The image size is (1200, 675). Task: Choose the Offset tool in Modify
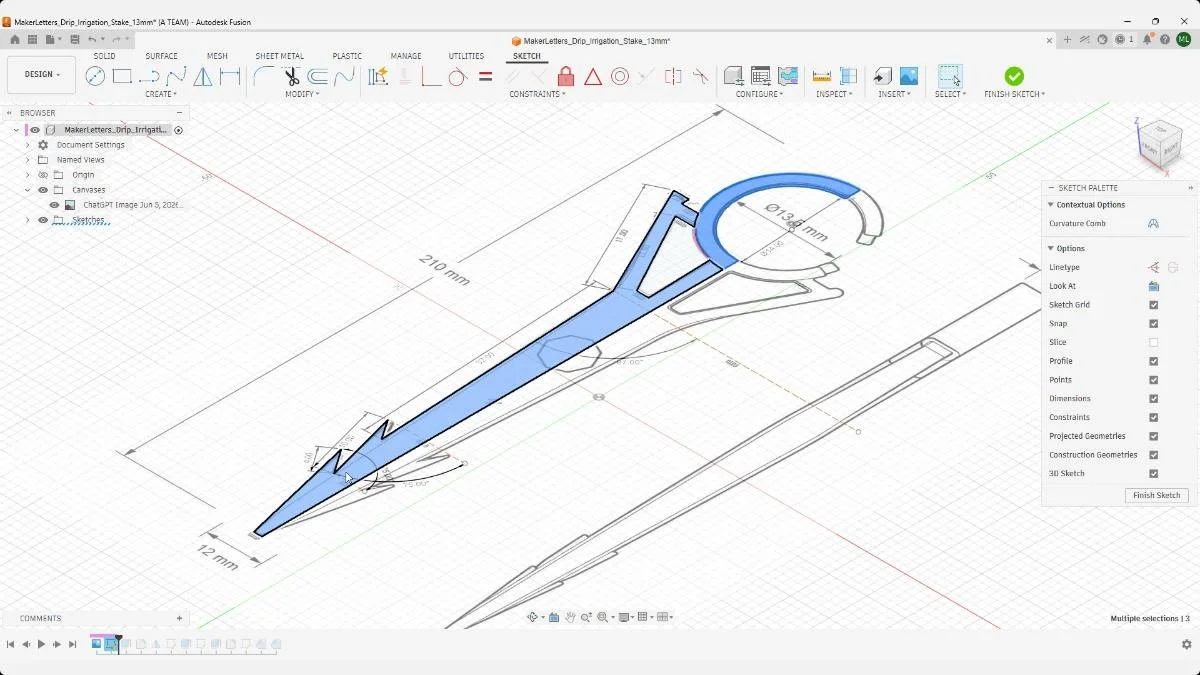pos(318,76)
